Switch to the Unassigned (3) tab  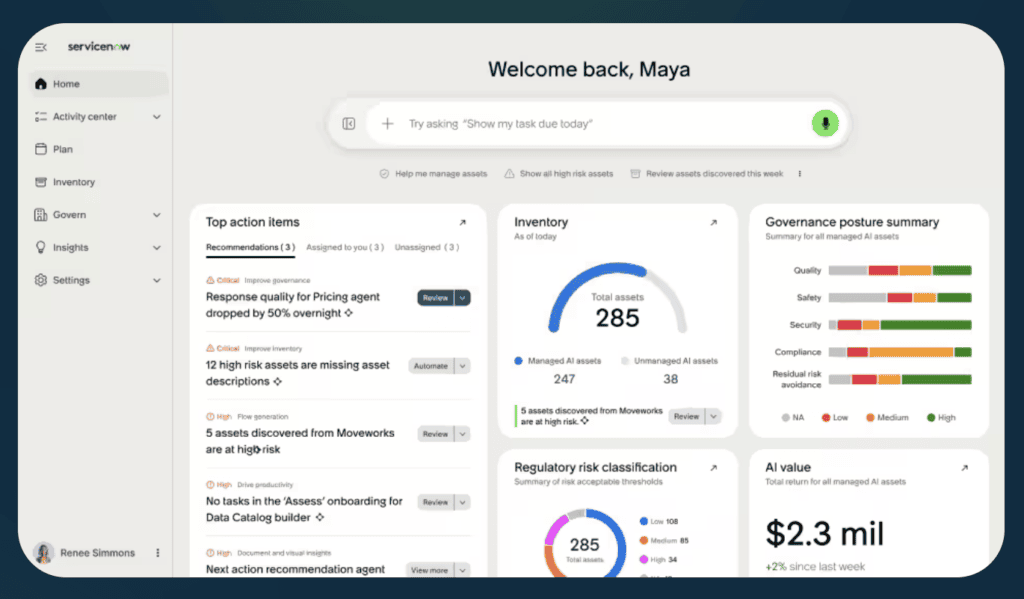point(426,247)
